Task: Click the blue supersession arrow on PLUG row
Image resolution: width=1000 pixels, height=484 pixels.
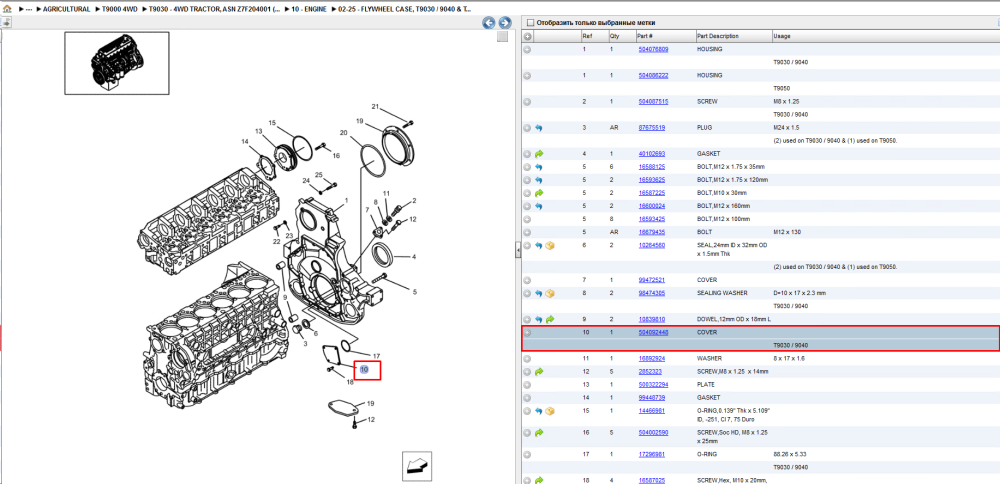Action: [x=539, y=128]
